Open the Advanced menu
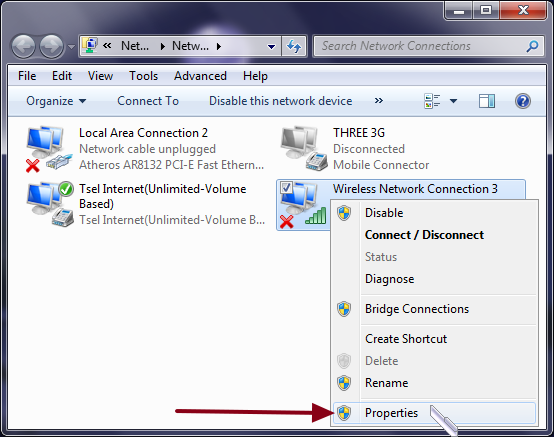554x437 pixels. 200,76
